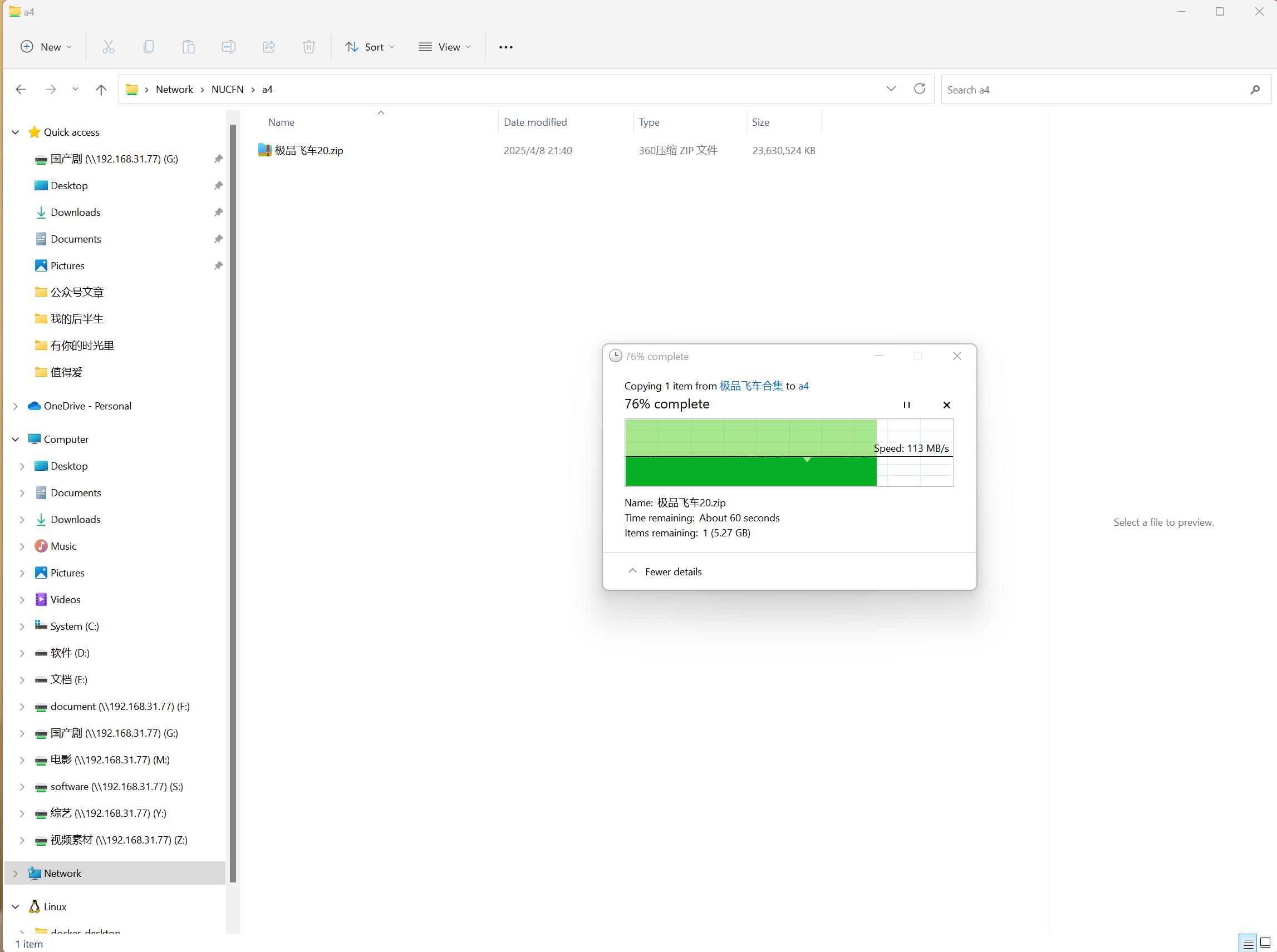Open destination a4 link in copy dialog
This screenshot has width=1277, height=952.
(x=803, y=386)
